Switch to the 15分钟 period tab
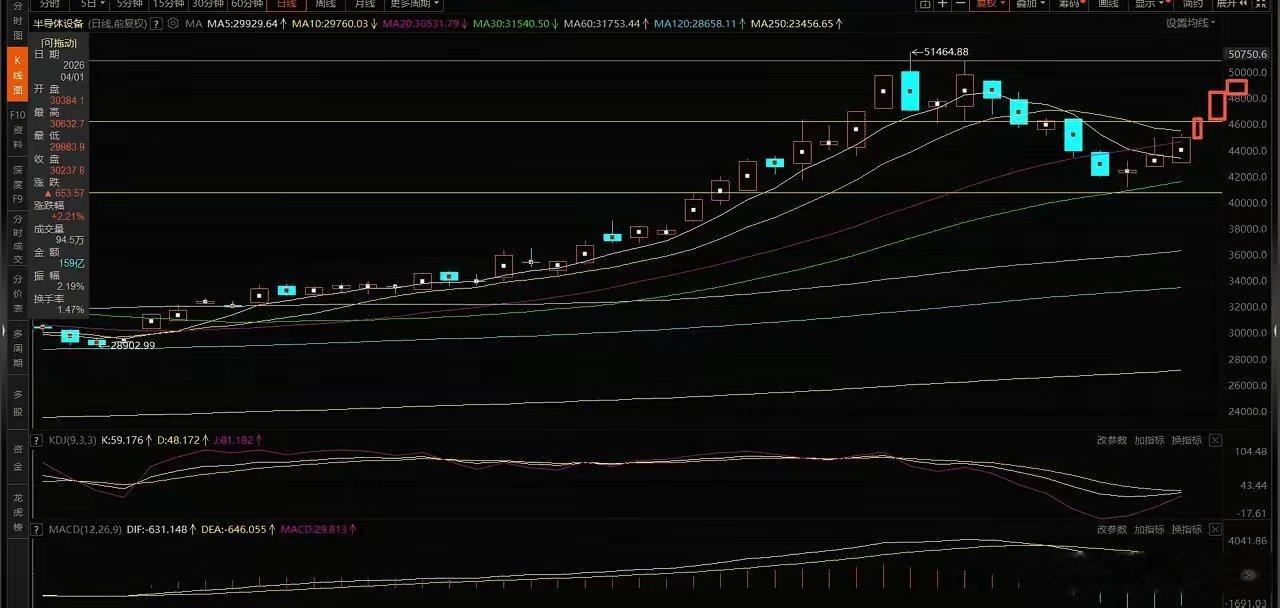 coord(167,4)
